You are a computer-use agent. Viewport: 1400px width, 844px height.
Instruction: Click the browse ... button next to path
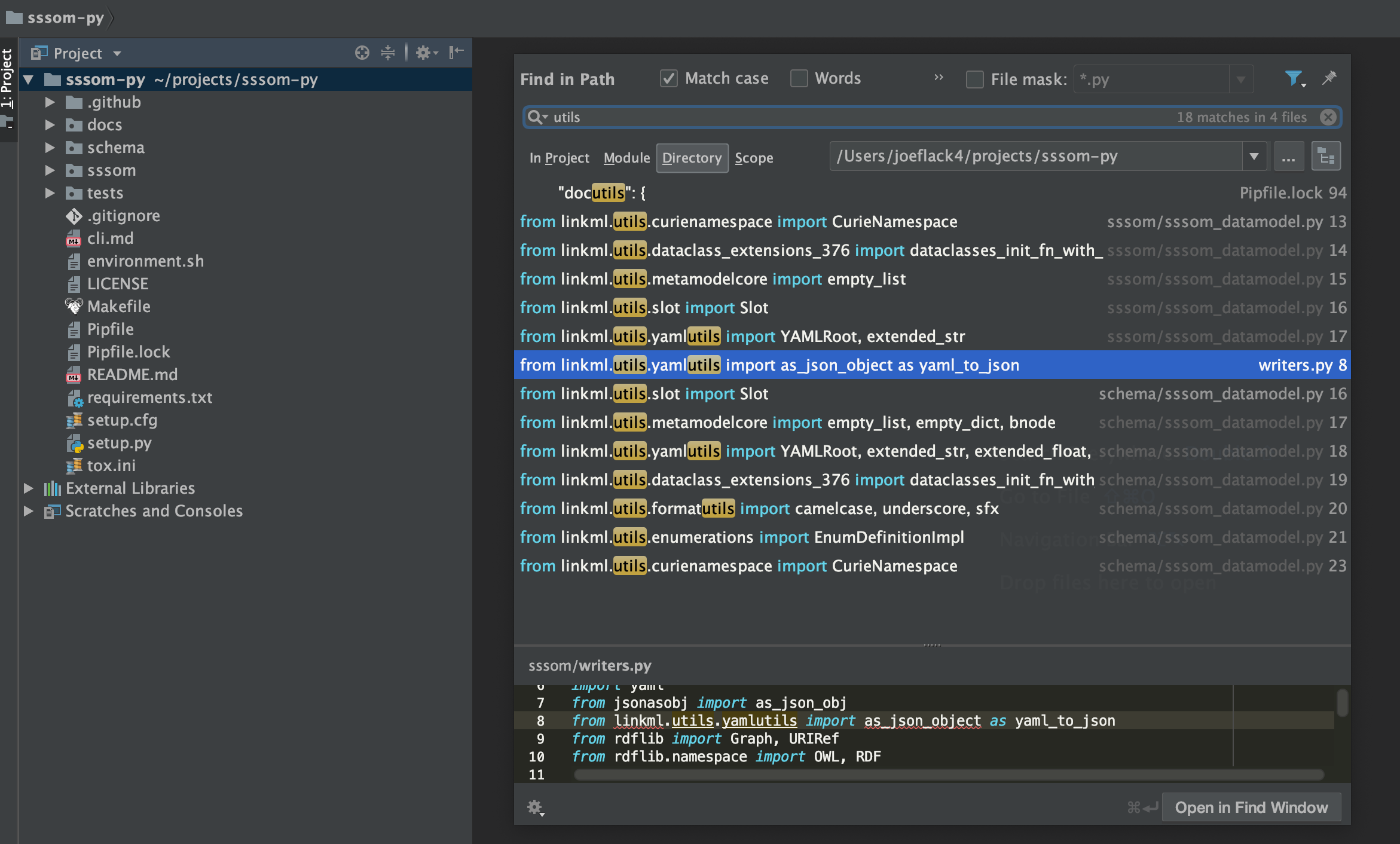click(x=1289, y=156)
